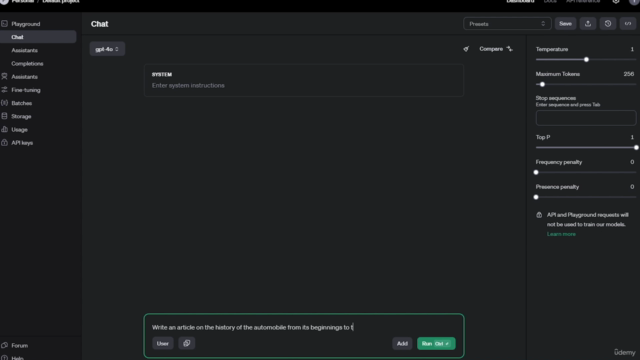Click the attach image icon

[x=187, y=343]
